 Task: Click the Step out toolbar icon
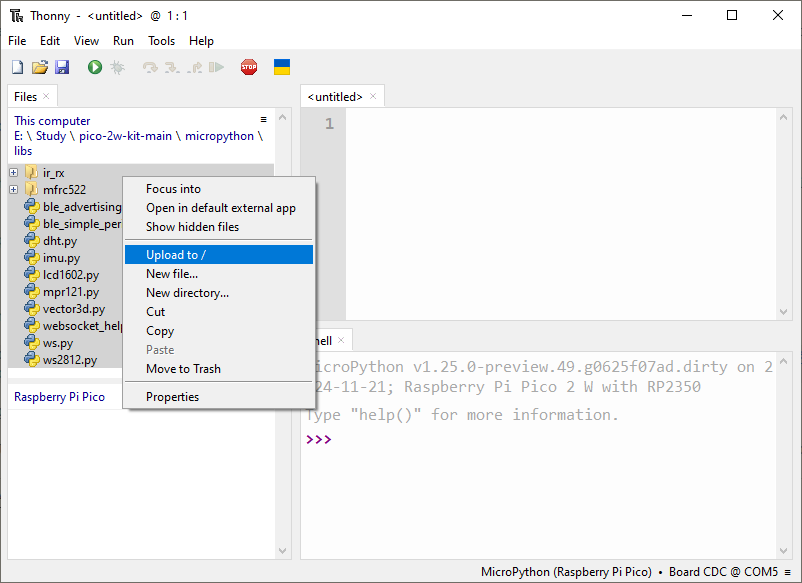click(x=194, y=67)
